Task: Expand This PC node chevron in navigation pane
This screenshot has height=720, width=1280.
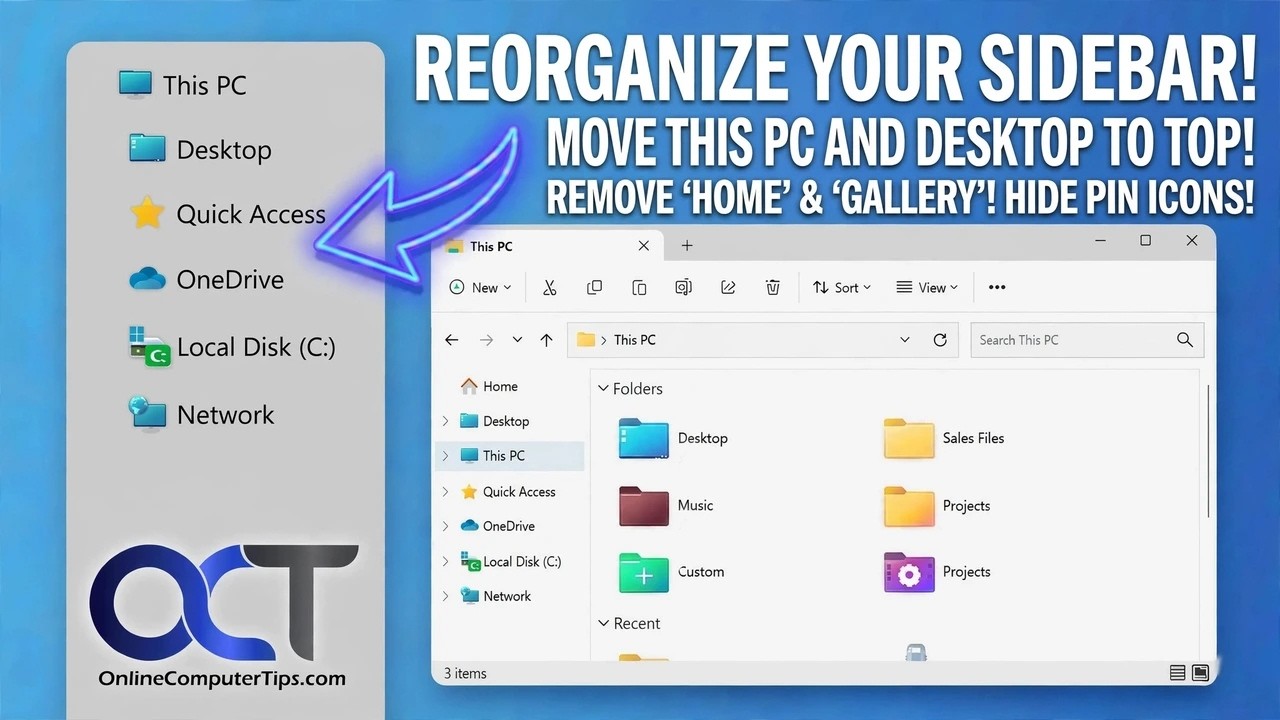Action: (446, 456)
